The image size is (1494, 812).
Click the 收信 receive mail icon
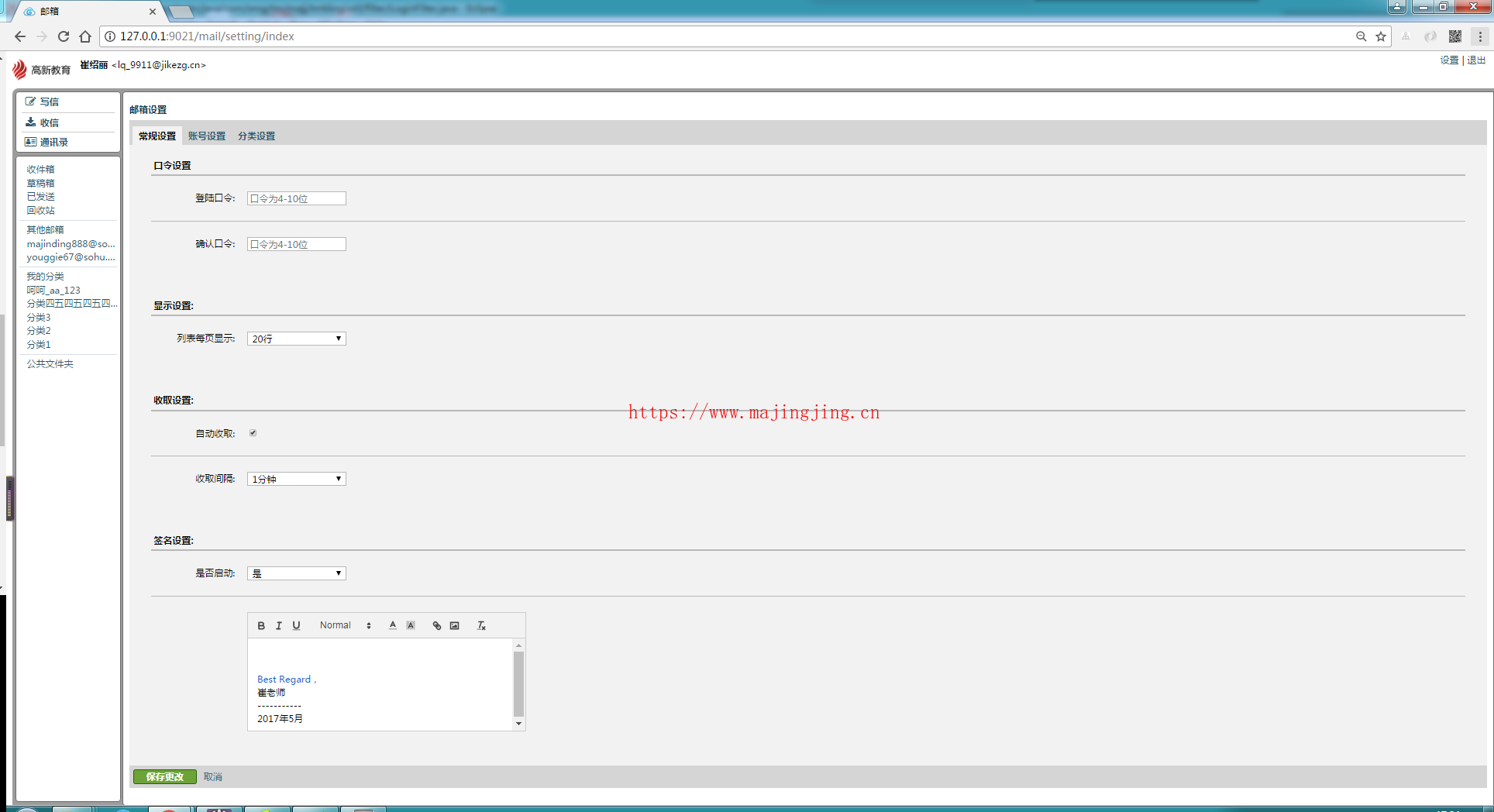[30, 122]
